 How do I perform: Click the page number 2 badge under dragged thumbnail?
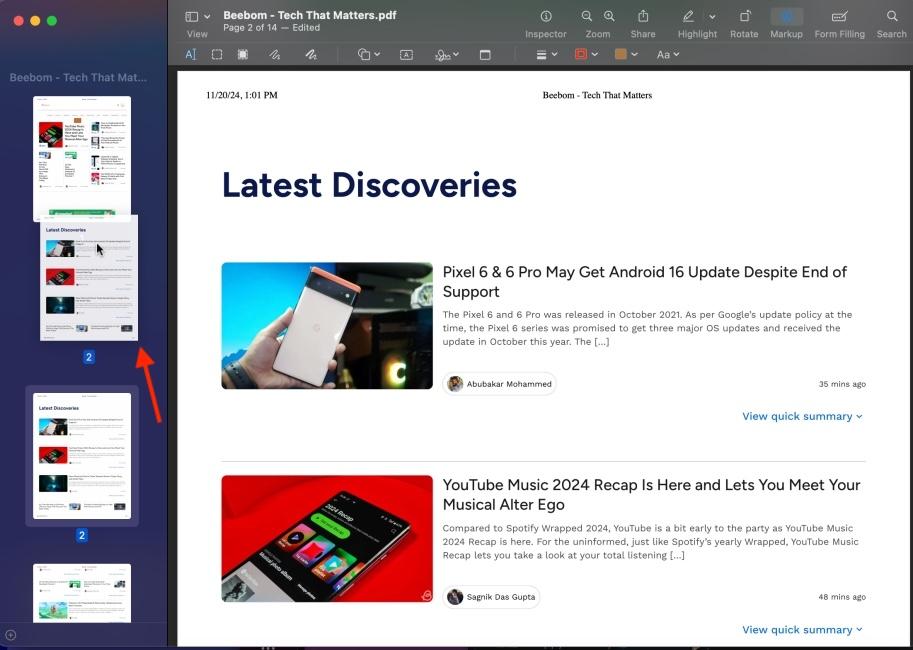[x=89, y=357]
